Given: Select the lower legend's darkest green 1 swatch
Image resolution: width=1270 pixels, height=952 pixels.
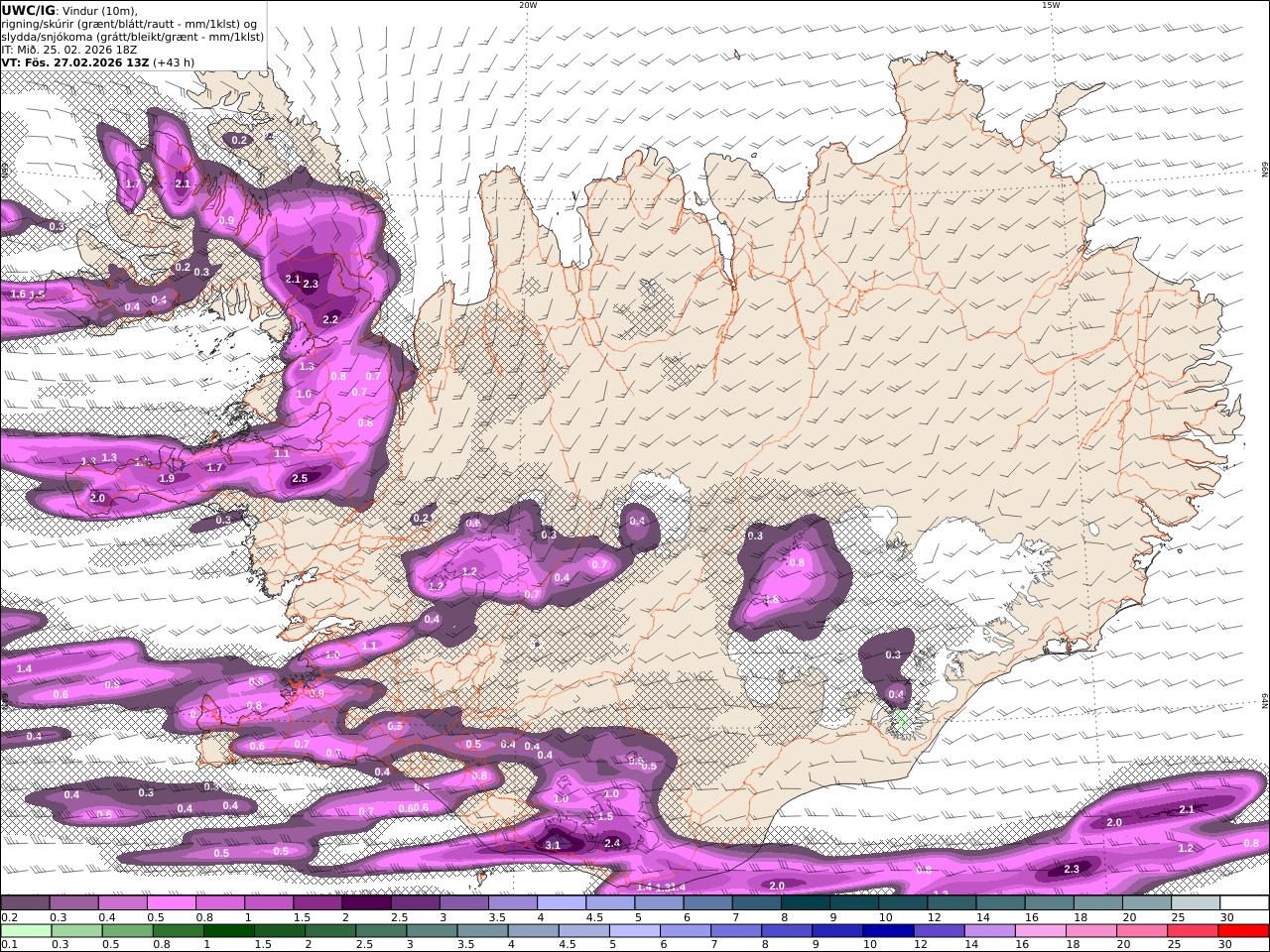Looking at the screenshot, I should (x=229, y=930).
